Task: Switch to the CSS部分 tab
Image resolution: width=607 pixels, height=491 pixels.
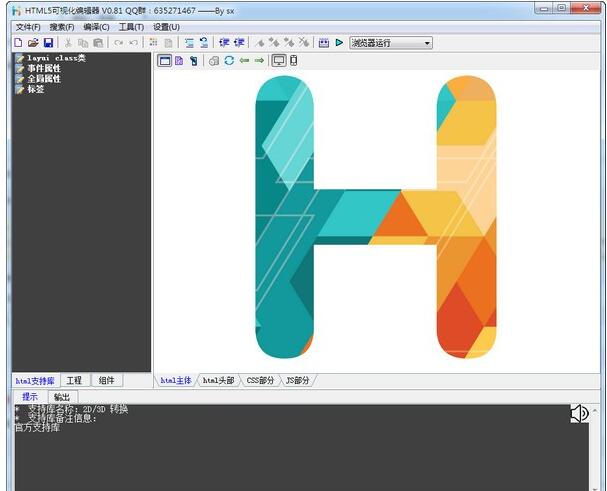Action: tap(260, 381)
